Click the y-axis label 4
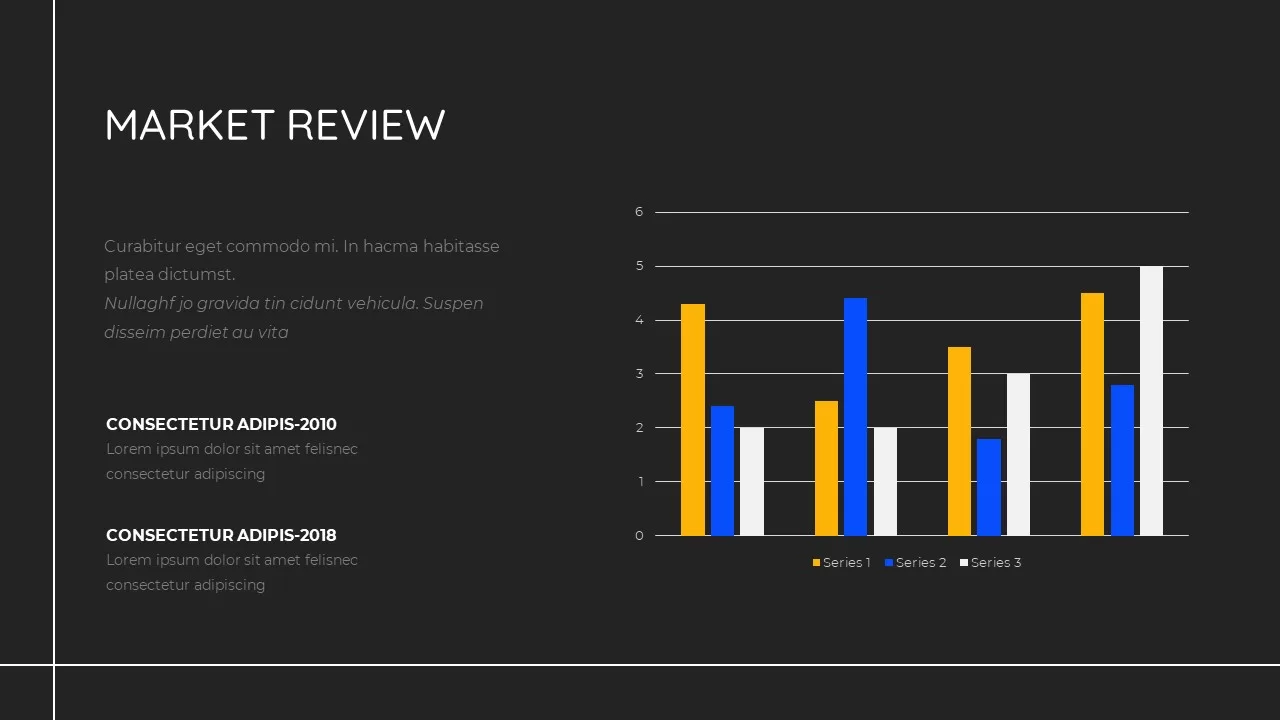The height and width of the screenshot is (720, 1280). pos(639,320)
